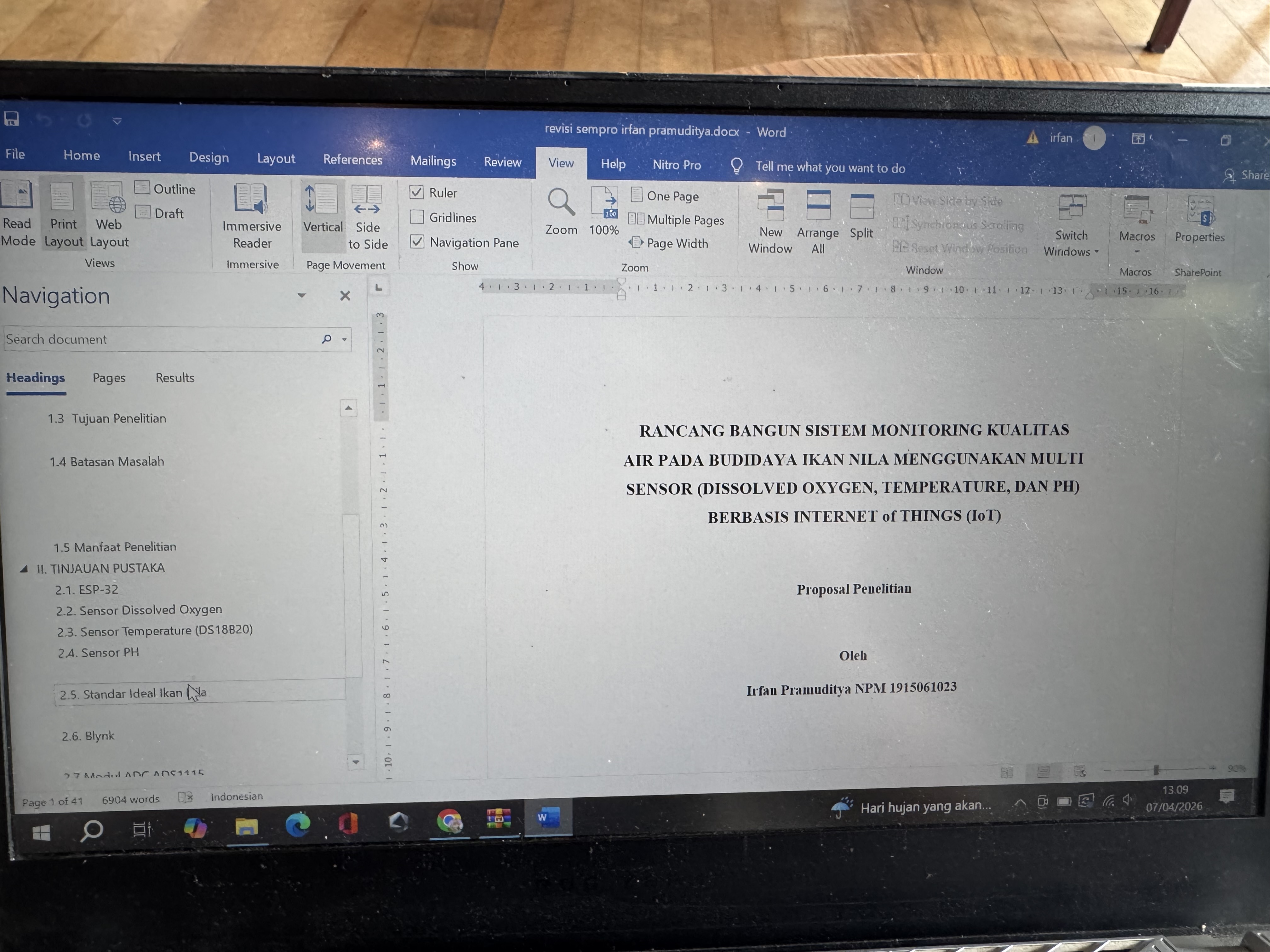The width and height of the screenshot is (1270, 952).
Task: Open a New Window
Action: [x=770, y=223]
